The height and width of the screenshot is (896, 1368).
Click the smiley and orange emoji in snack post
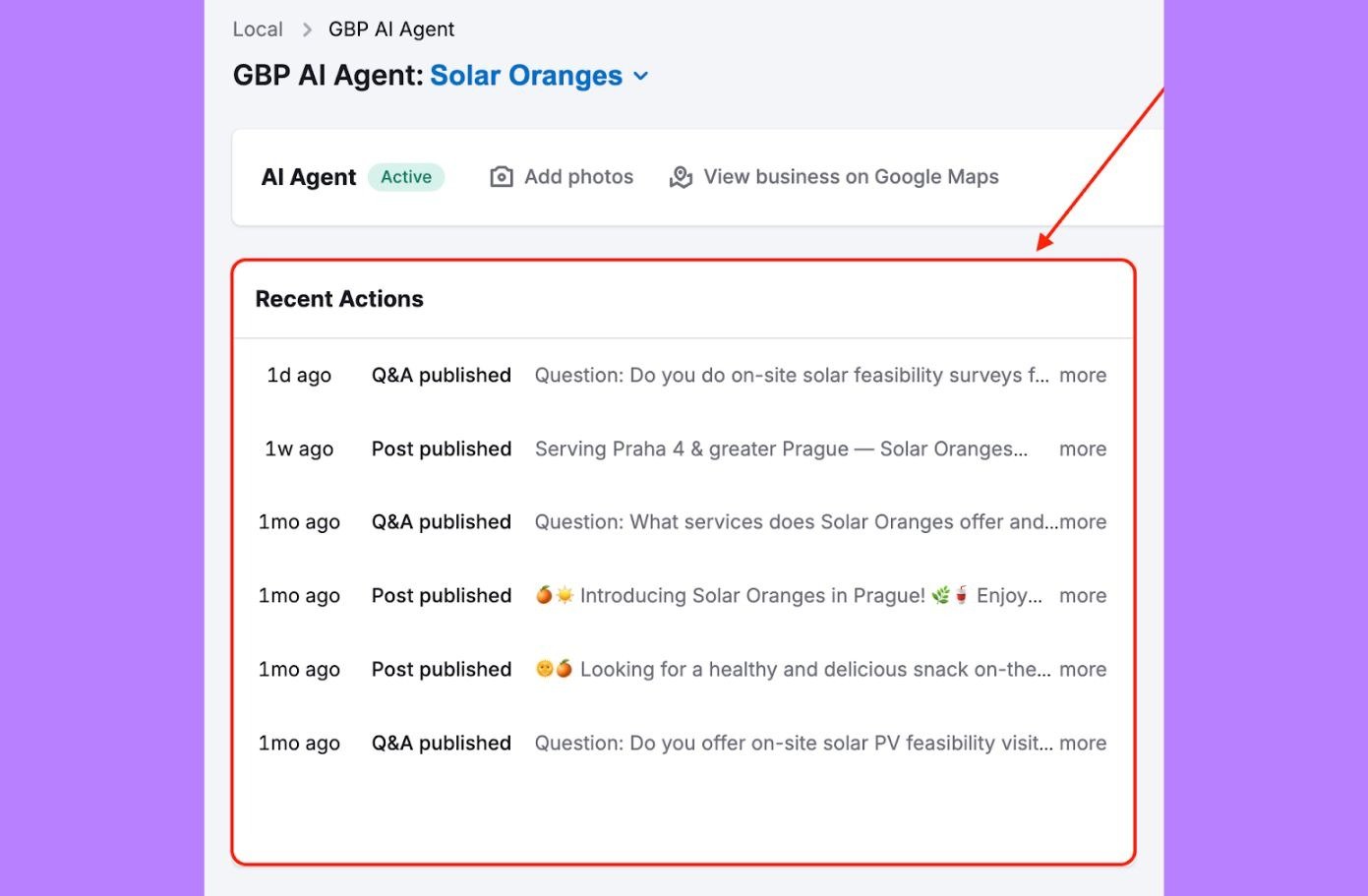click(554, 669)
